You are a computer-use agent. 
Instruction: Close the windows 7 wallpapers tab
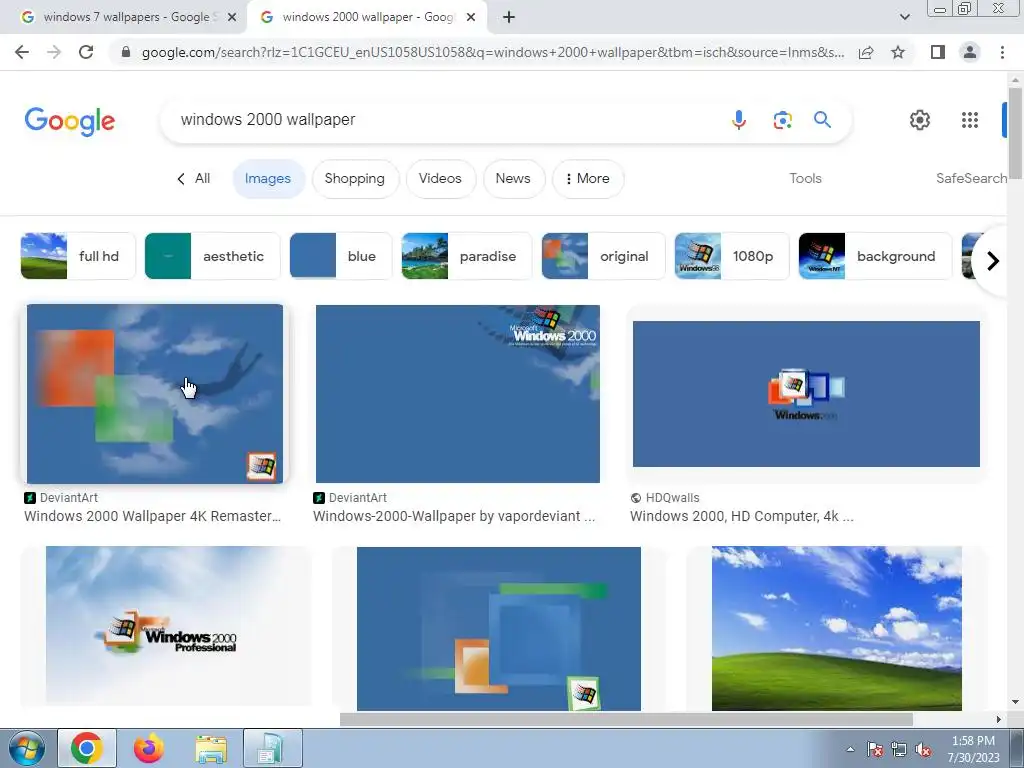pyautogui.click(x=232, y=17)
